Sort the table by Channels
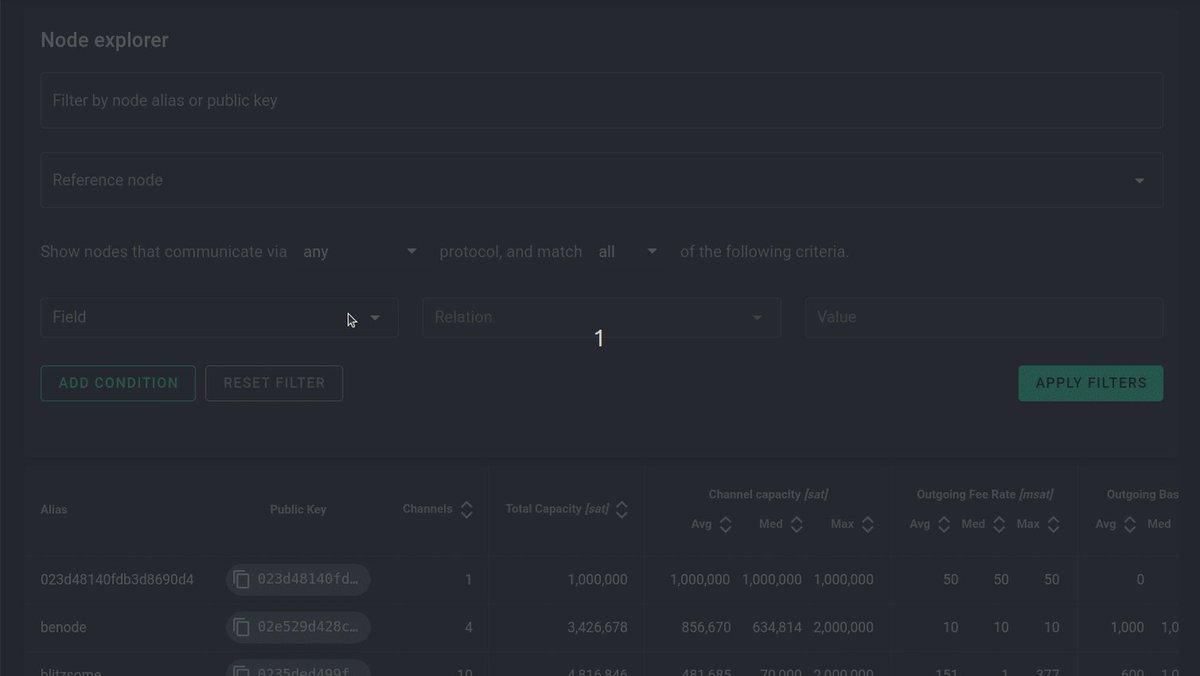The width and height of the screenshot is (1200, 676). coord(467,508)
